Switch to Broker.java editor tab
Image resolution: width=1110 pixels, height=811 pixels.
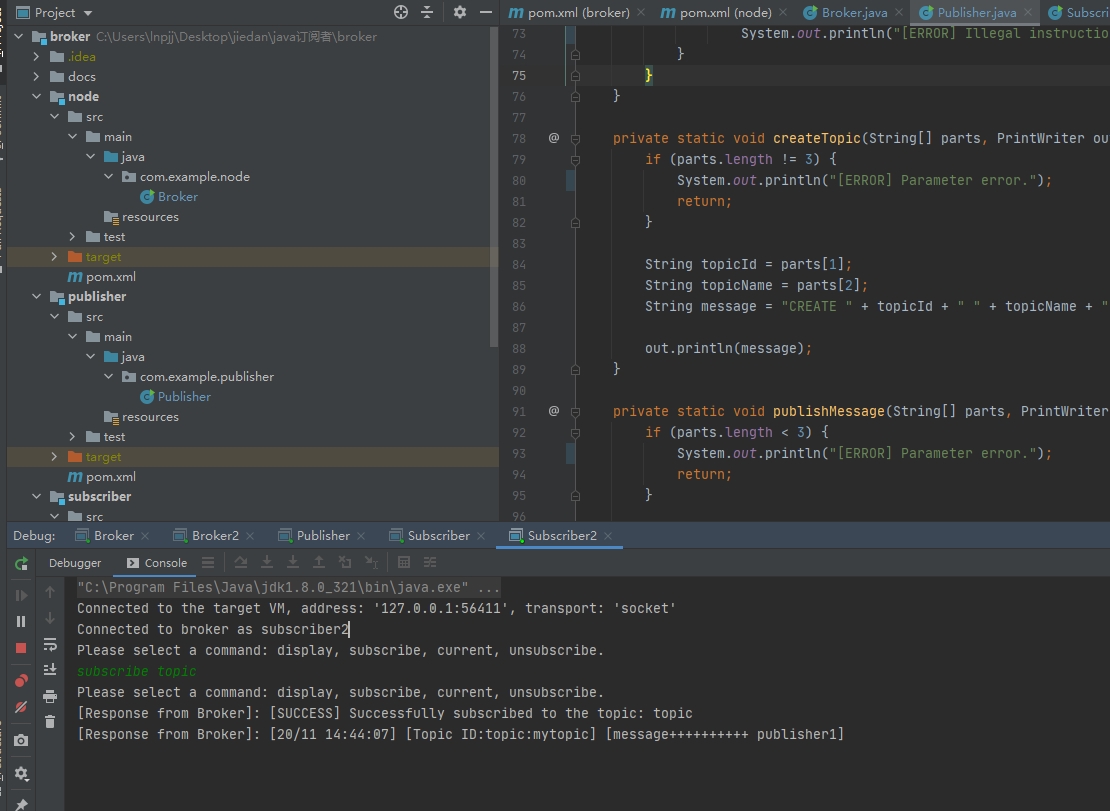click(x=853, y=13)
